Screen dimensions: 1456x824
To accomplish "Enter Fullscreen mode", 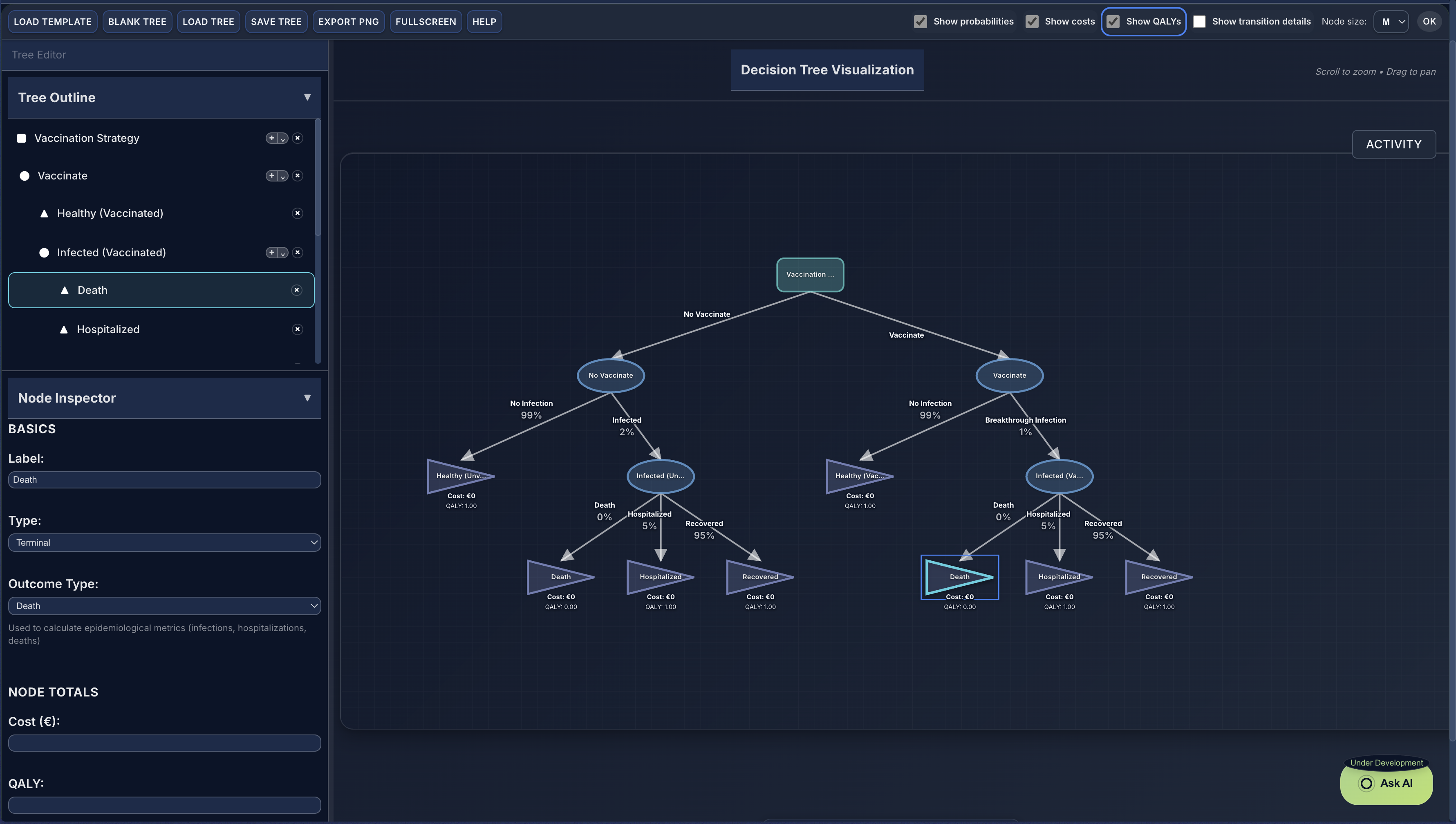I will pyautogui.click(x=426, y=22).
